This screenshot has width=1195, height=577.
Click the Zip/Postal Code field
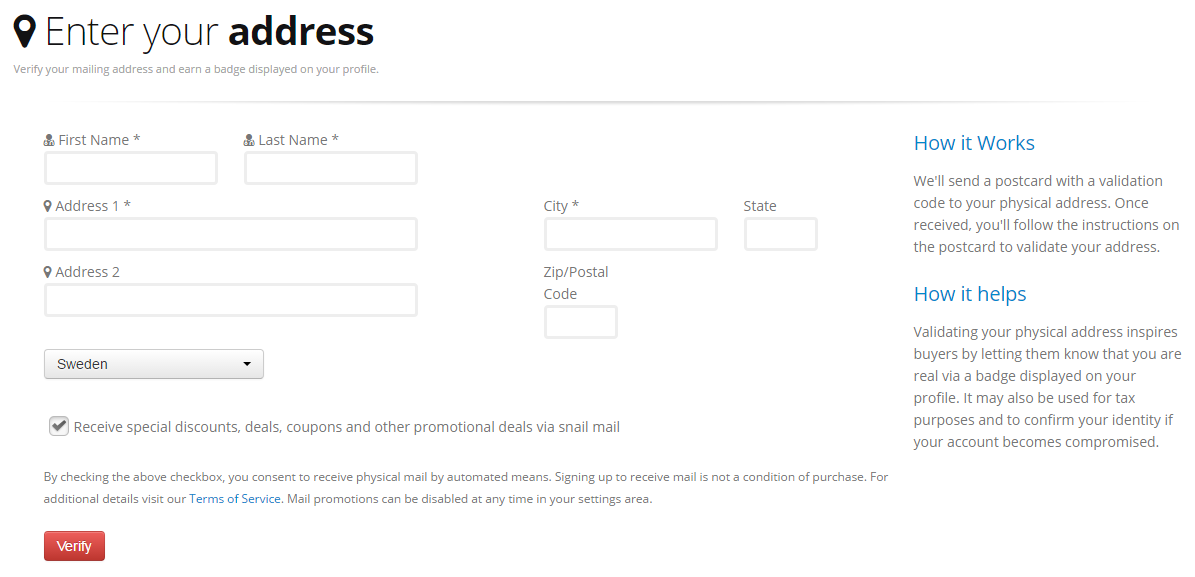[x=581, y=322]
